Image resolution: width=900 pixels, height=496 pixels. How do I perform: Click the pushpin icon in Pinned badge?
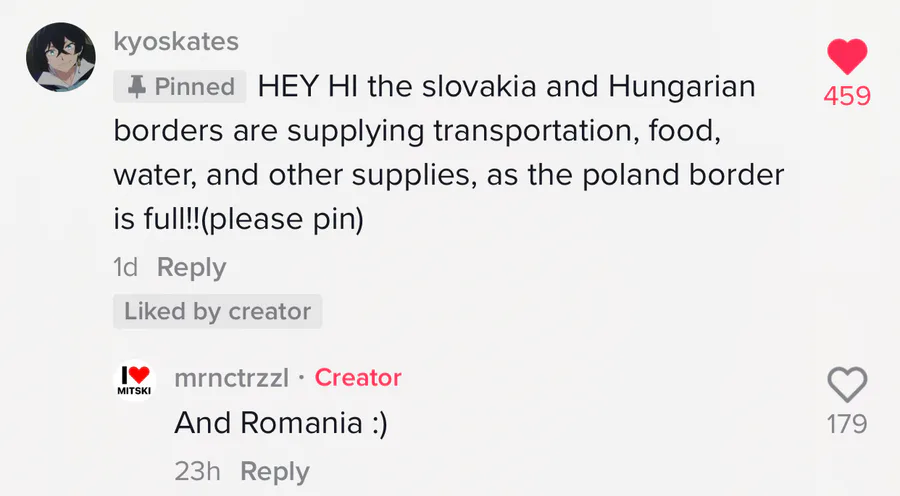click(135, 87)
